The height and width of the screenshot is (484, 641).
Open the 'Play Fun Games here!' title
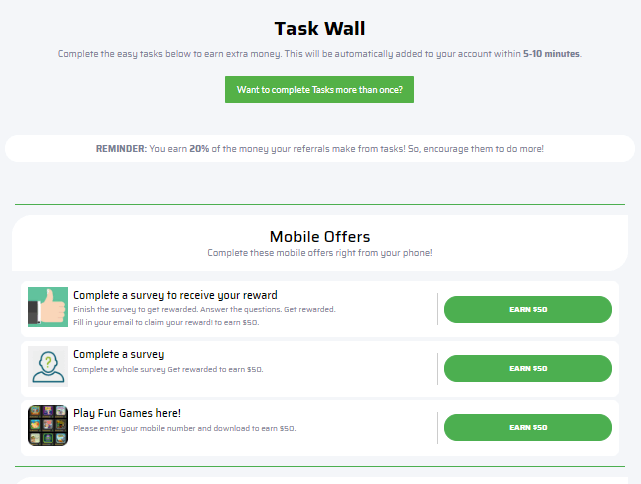pos(127,413)
